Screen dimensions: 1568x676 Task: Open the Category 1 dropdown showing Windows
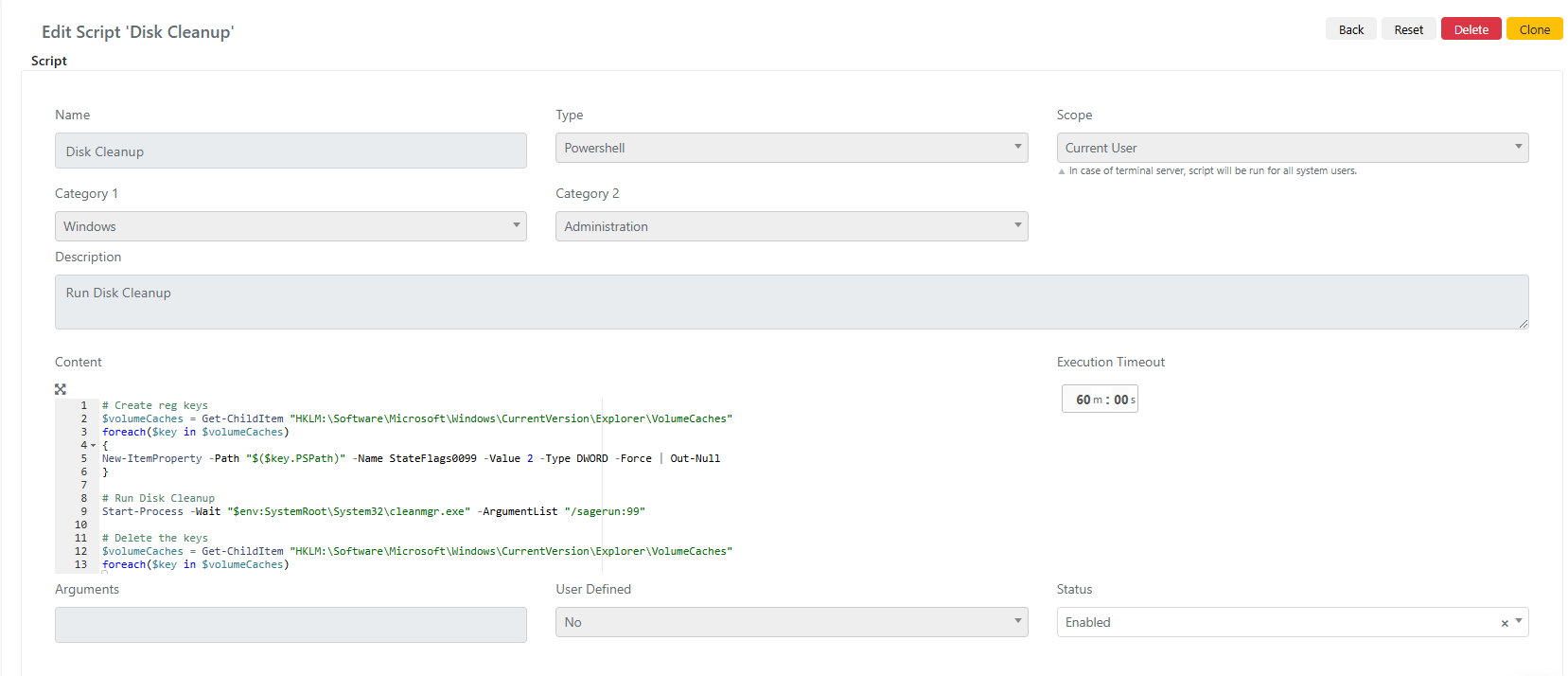tap(291, 226)
